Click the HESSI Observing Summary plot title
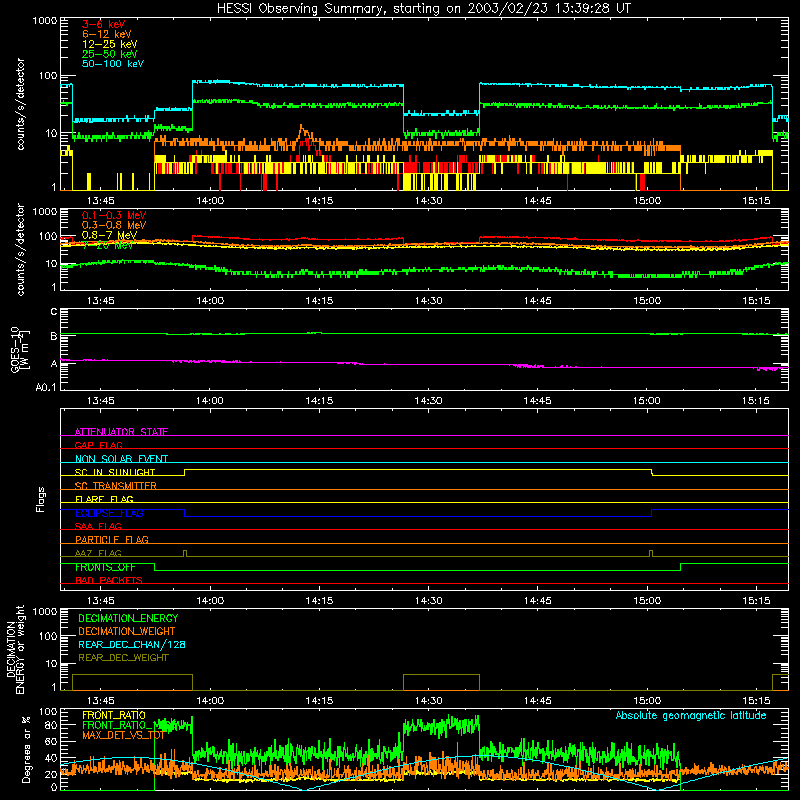Screen dimensions: 800x800 point(424,8)
